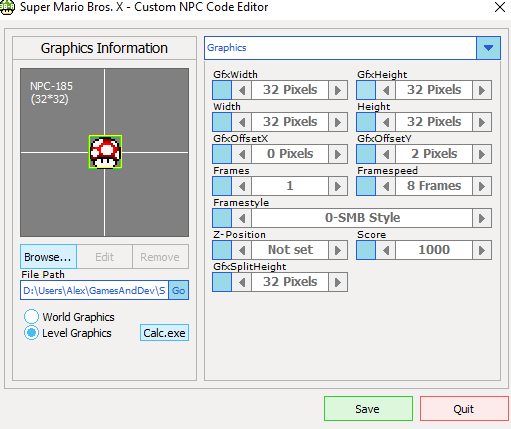Decrease Frames count with left arrow

tap(242, 186)
